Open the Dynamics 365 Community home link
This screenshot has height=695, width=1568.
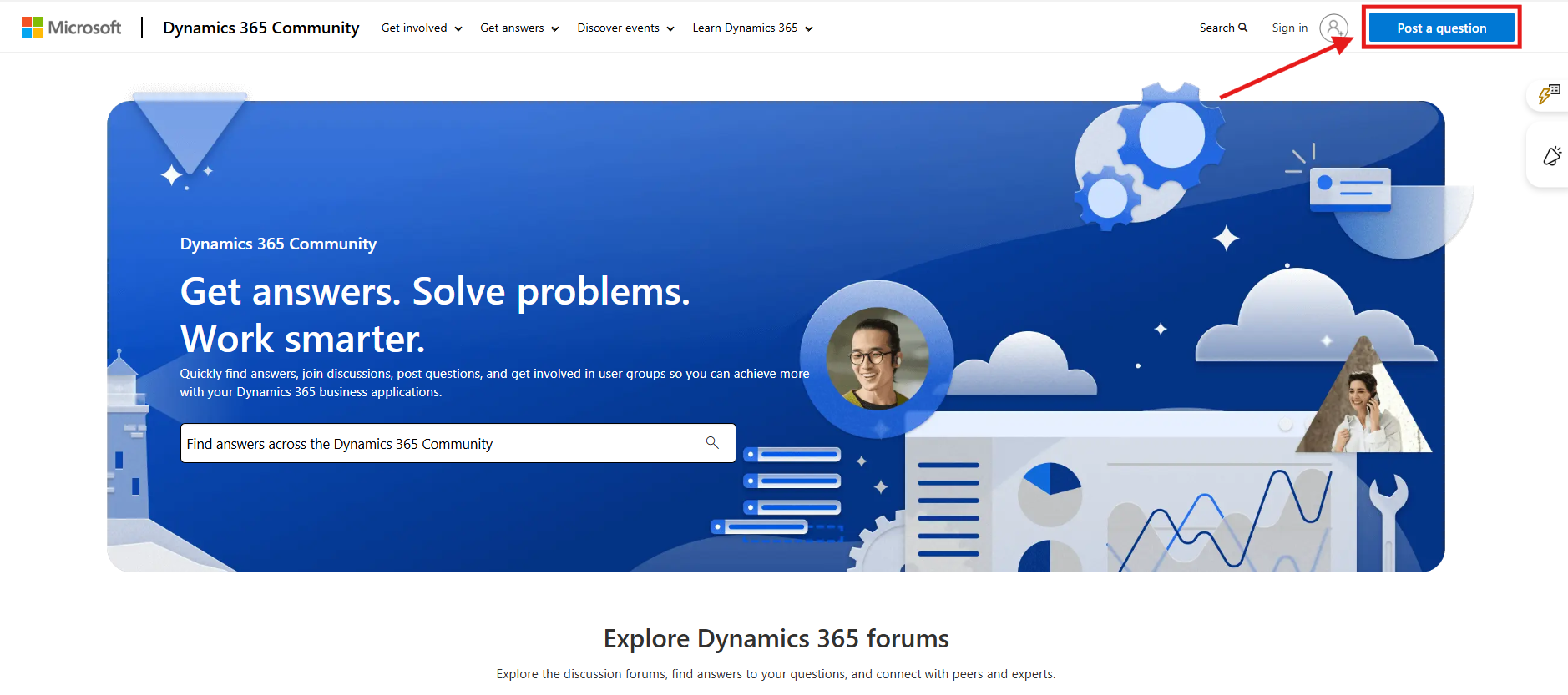pyautogui.click(x=261, y=28)
